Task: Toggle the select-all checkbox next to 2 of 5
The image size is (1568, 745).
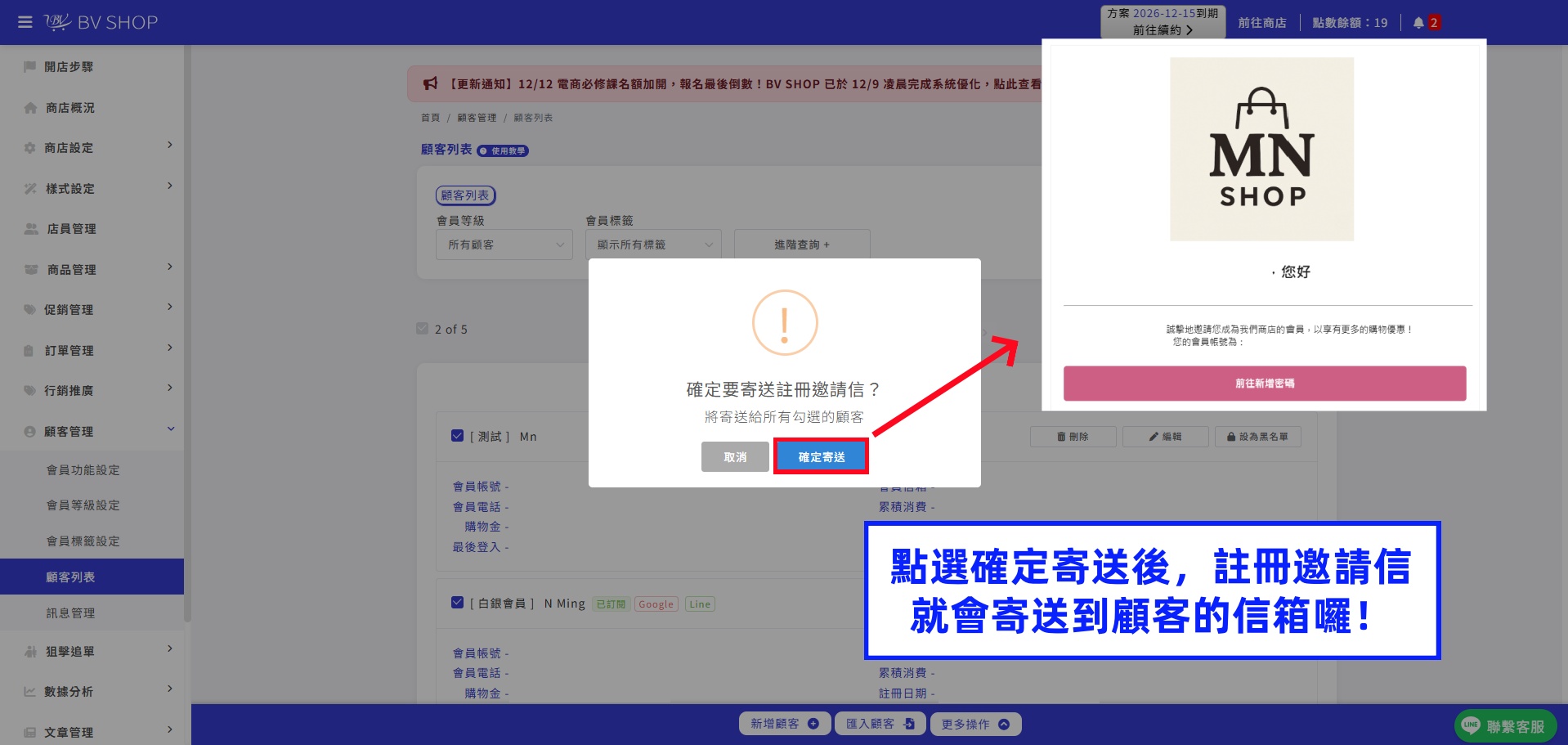Action: click(x=423, y=329)
